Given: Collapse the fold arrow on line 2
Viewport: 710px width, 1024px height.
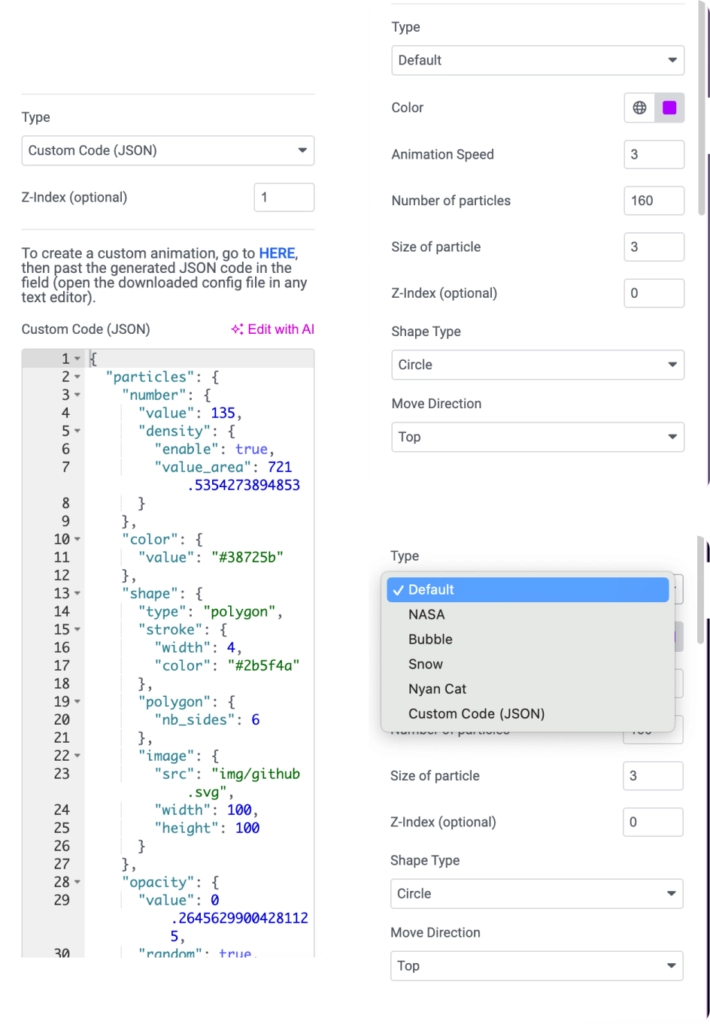Looking at the screenshot, I should (x=77, y=377).
